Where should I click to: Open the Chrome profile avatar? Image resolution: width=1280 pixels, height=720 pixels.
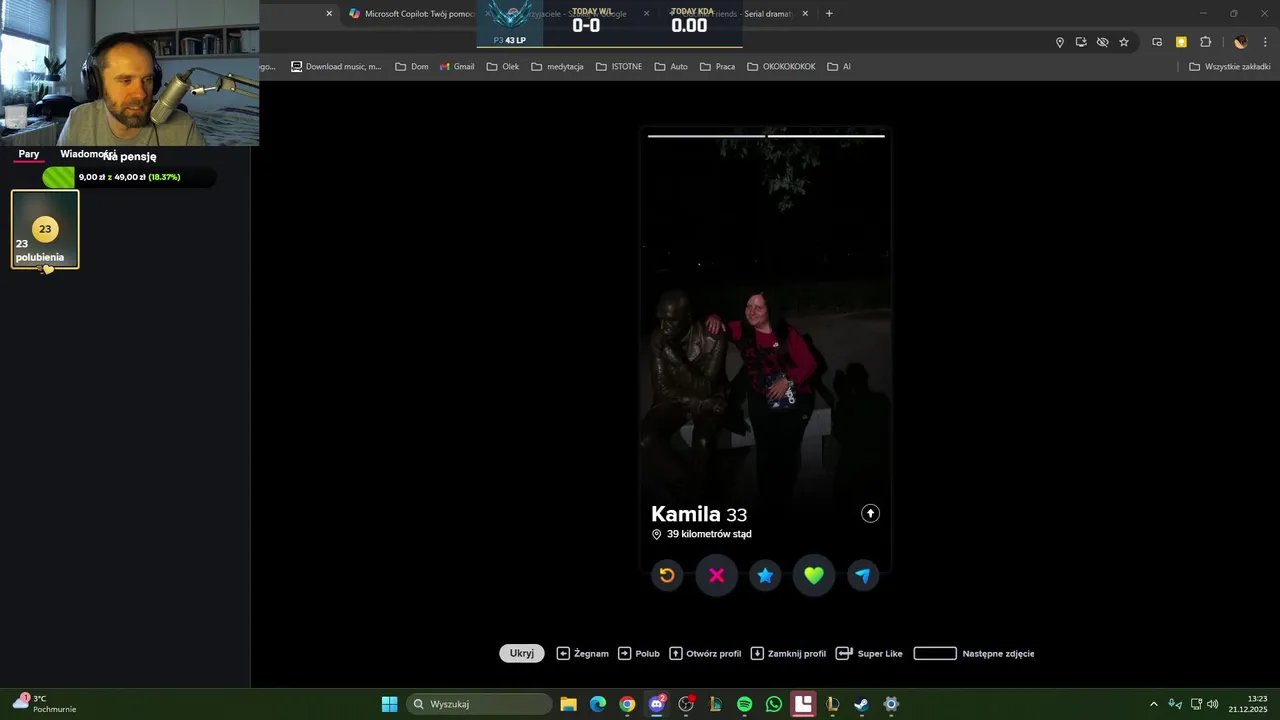click(1241, 42)
